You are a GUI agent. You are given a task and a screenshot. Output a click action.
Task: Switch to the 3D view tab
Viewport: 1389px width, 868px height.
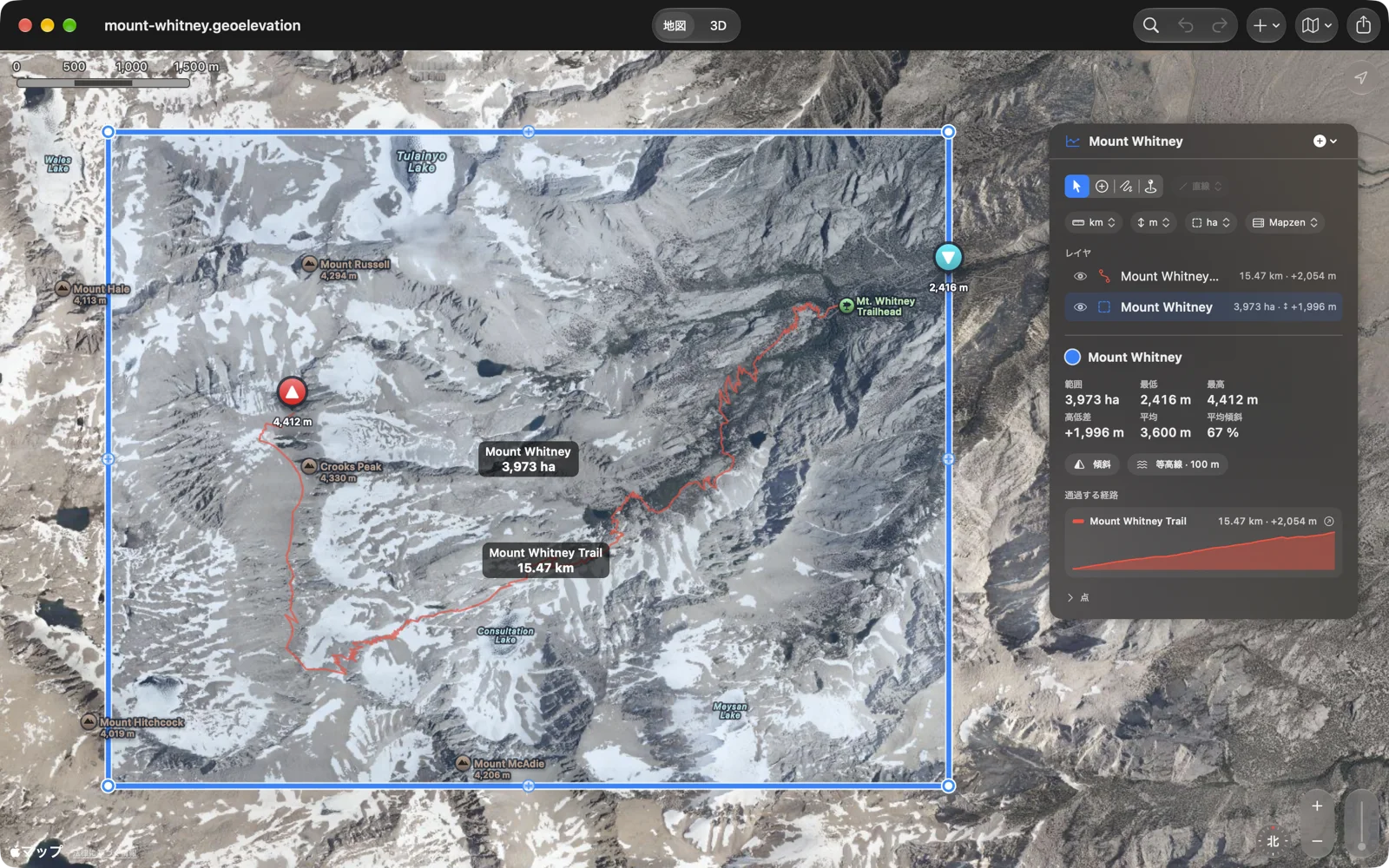pos(718,25)
